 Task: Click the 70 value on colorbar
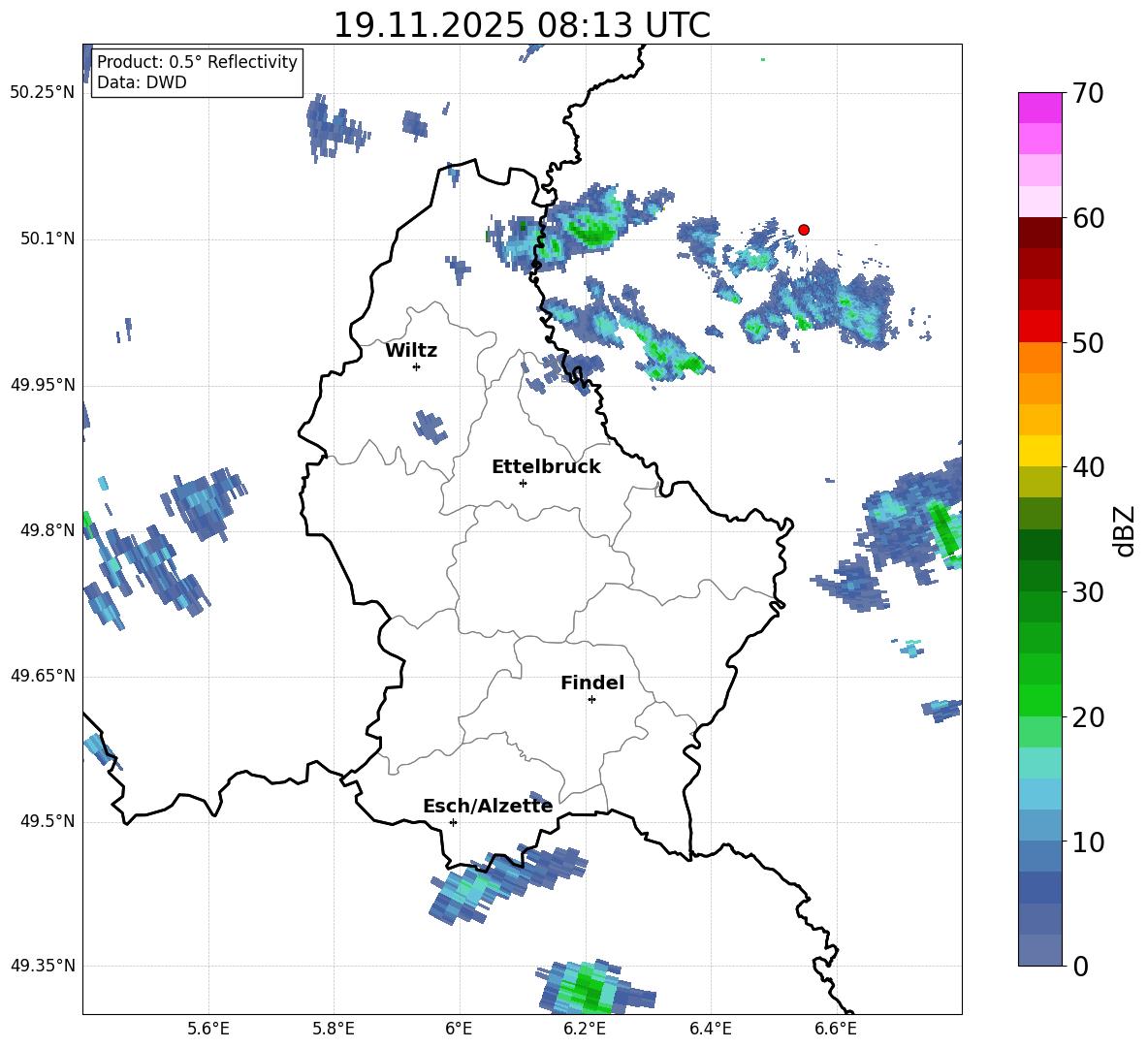[x=1088, y=93]
